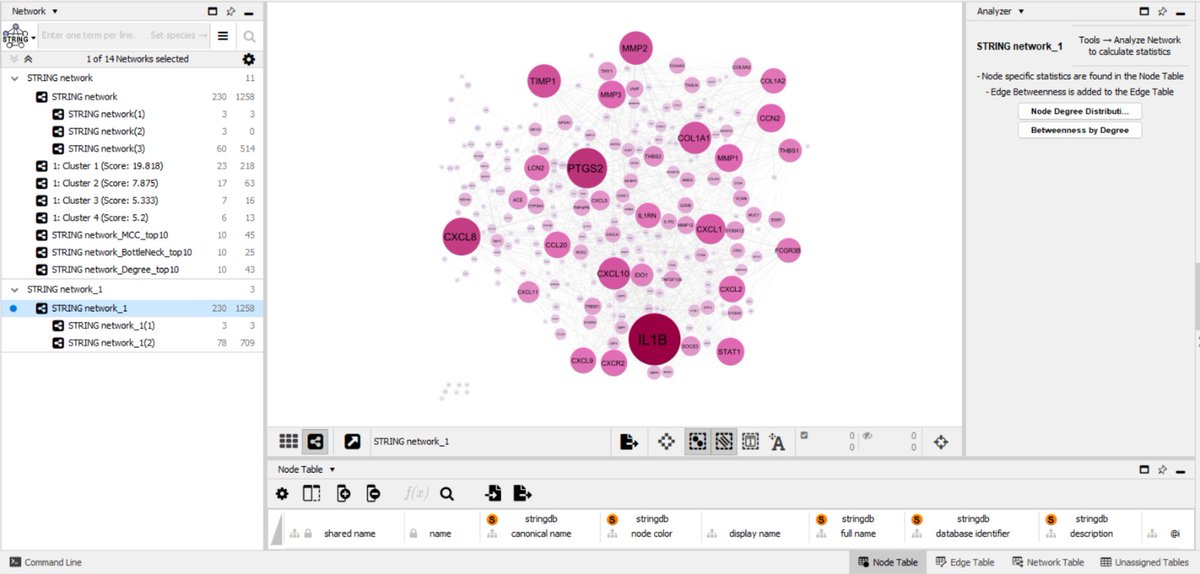Select STRING network_1(1) subnetwork
The height and width of the screenshot is (574, 1200).
tap(132, 326)
